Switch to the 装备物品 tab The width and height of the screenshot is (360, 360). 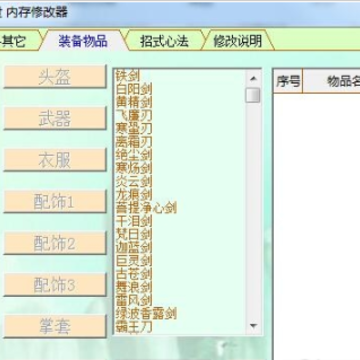tap(83, 41)
